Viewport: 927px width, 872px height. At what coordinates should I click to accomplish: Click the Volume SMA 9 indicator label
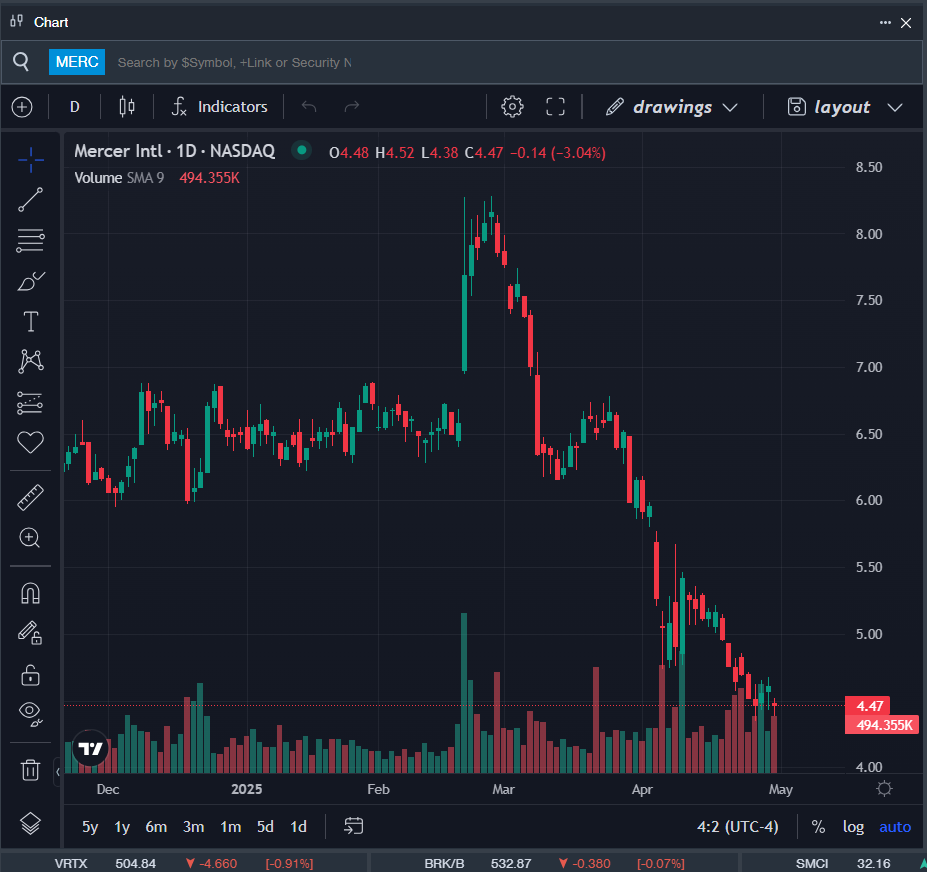119,178
